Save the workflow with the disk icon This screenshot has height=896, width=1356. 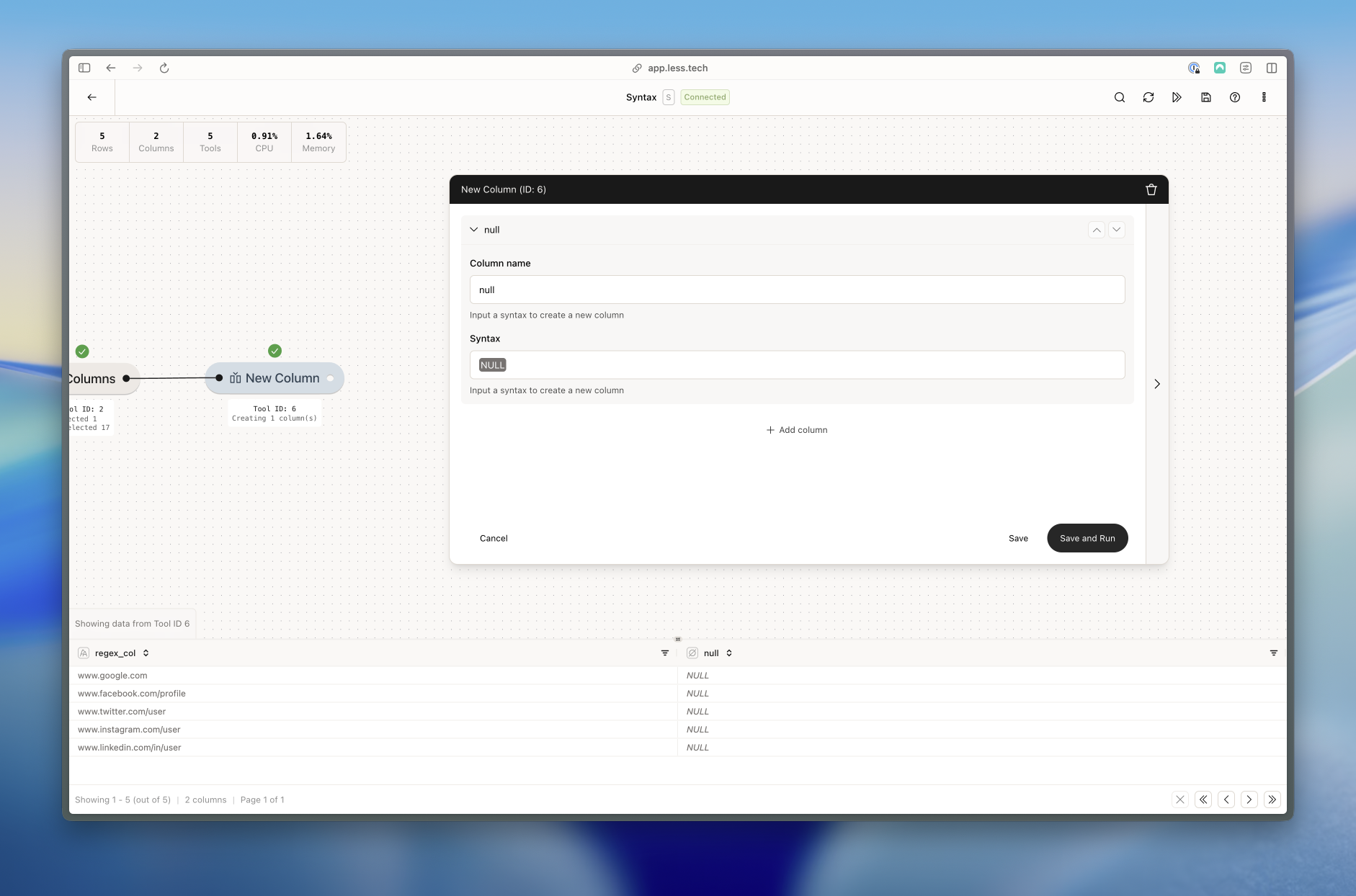pyautogui.click(x=1206, y=97)
